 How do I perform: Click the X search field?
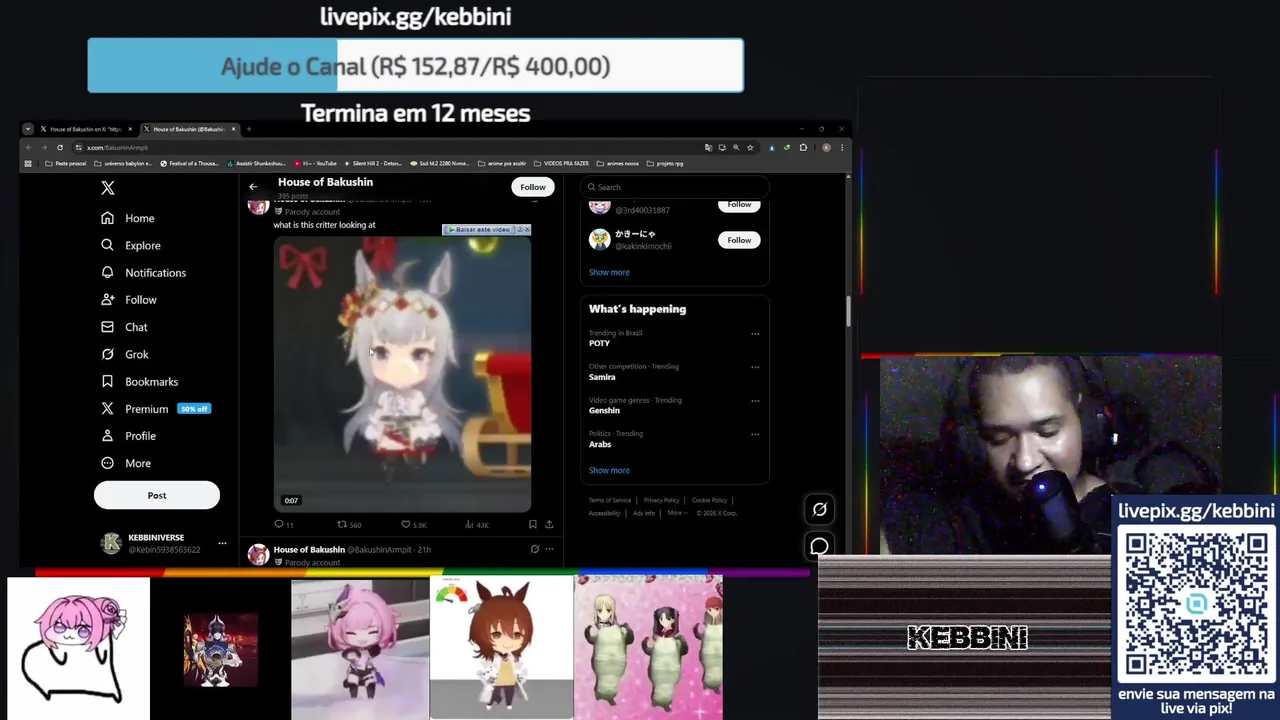coord(675,187)
